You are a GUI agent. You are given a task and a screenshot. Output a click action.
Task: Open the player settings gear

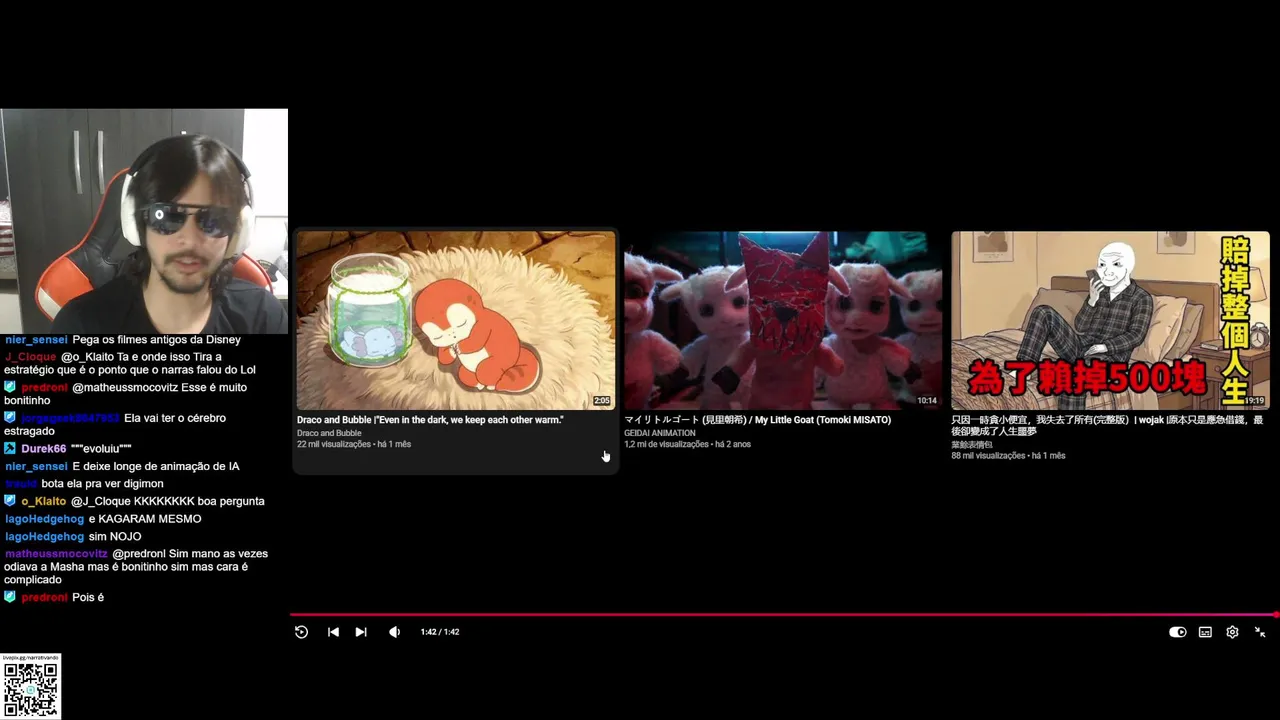[1232, 632]
